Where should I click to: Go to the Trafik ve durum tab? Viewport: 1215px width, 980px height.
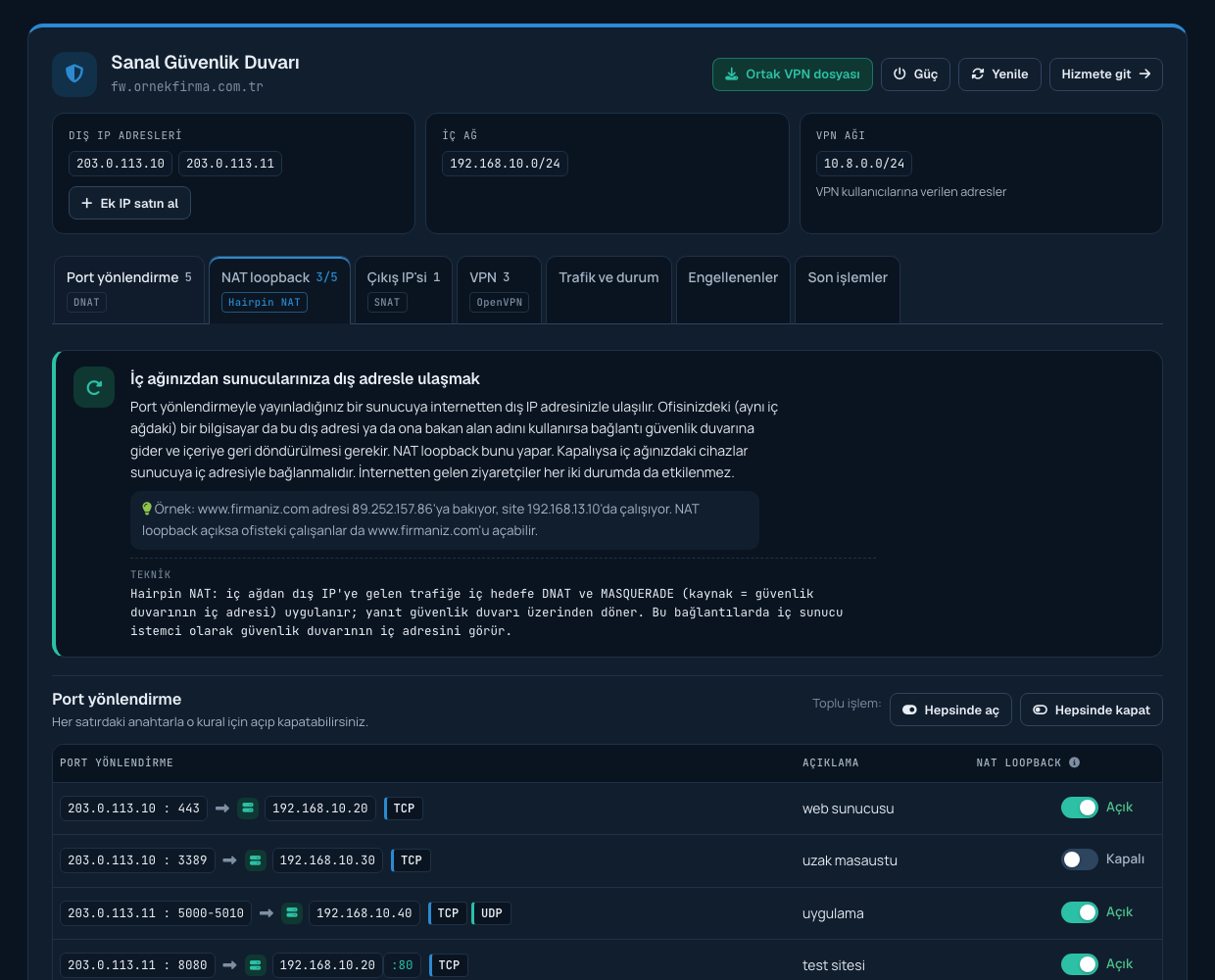pos(608,290)
